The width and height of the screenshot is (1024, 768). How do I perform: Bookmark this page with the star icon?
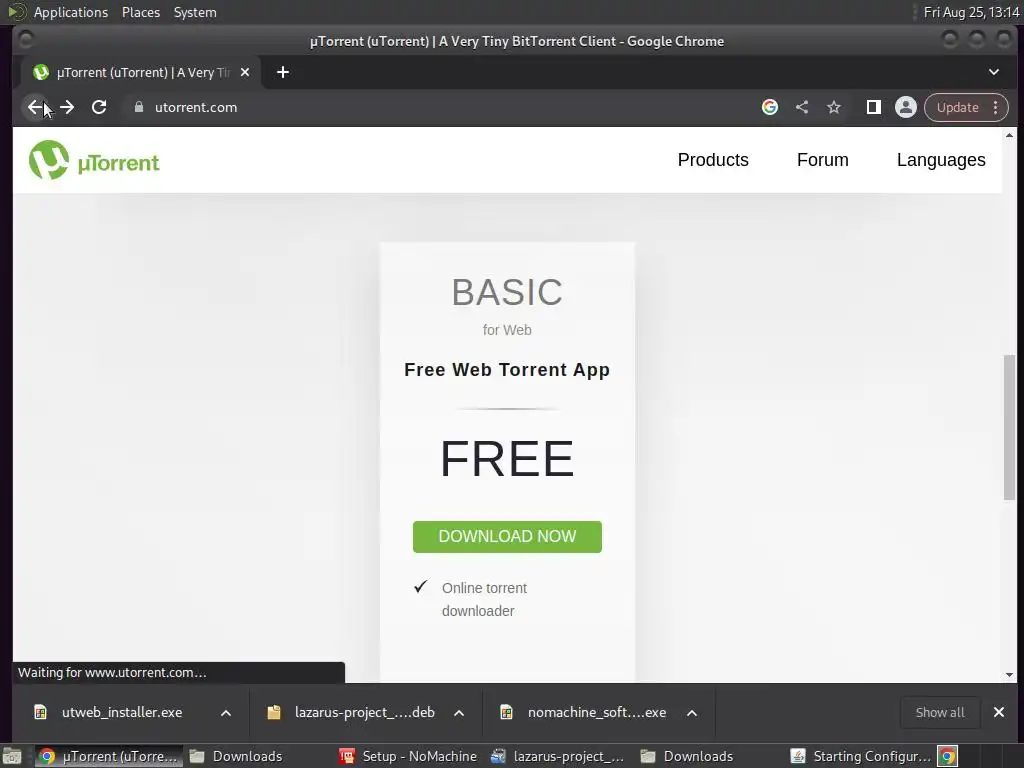click(x=834, y=107)
